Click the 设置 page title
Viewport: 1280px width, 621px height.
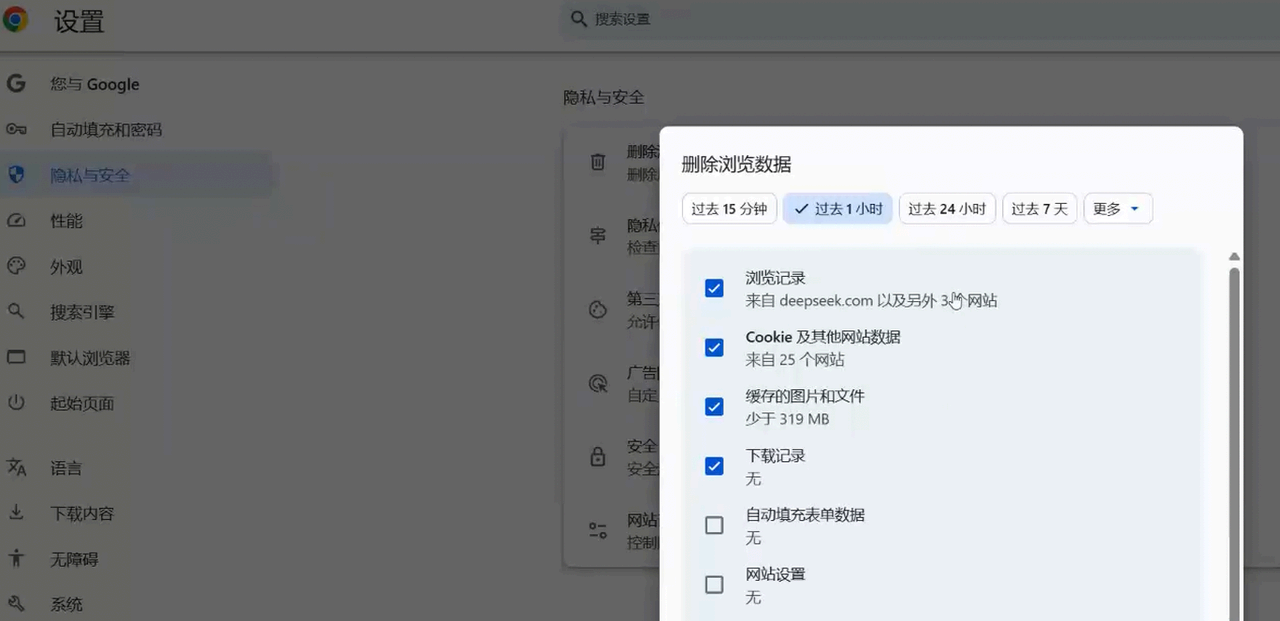[80, 21]
